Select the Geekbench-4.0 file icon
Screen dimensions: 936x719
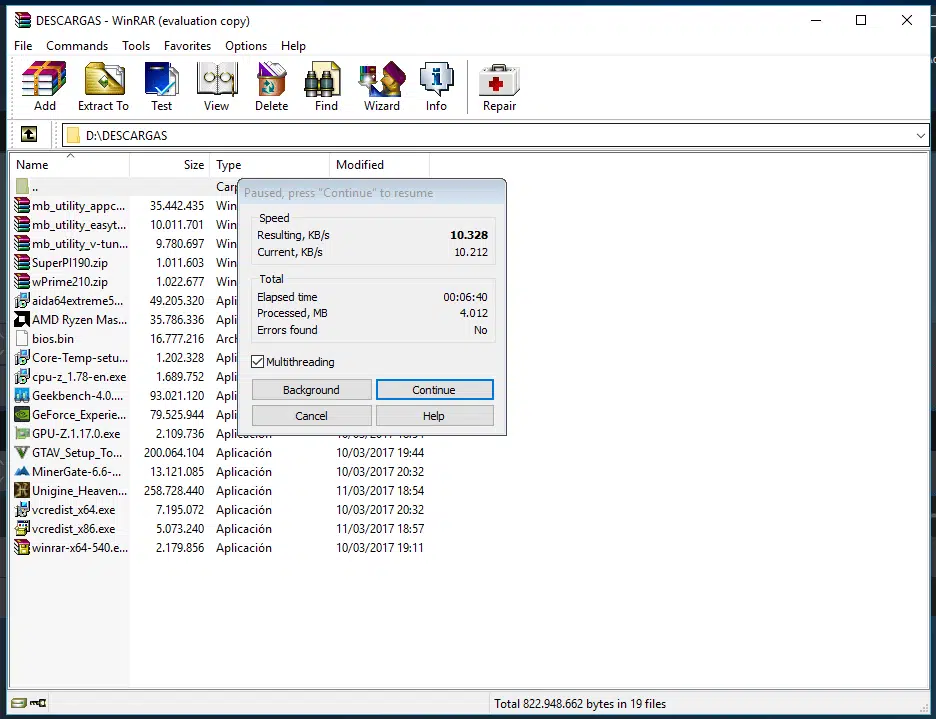[22, 395]
